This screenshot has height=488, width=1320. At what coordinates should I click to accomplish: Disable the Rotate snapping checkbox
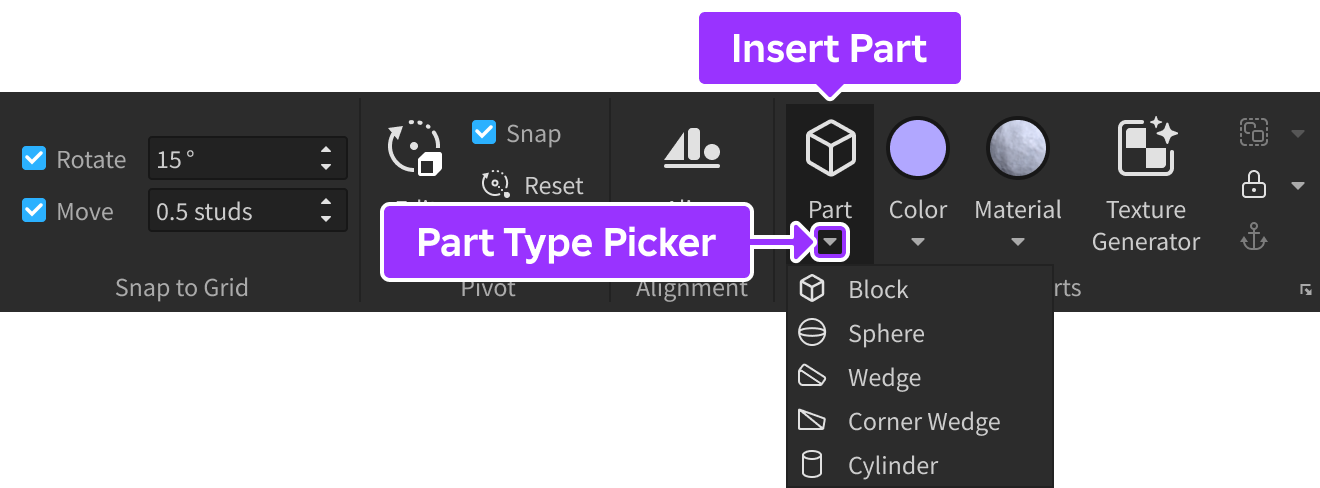coord(35,159)
